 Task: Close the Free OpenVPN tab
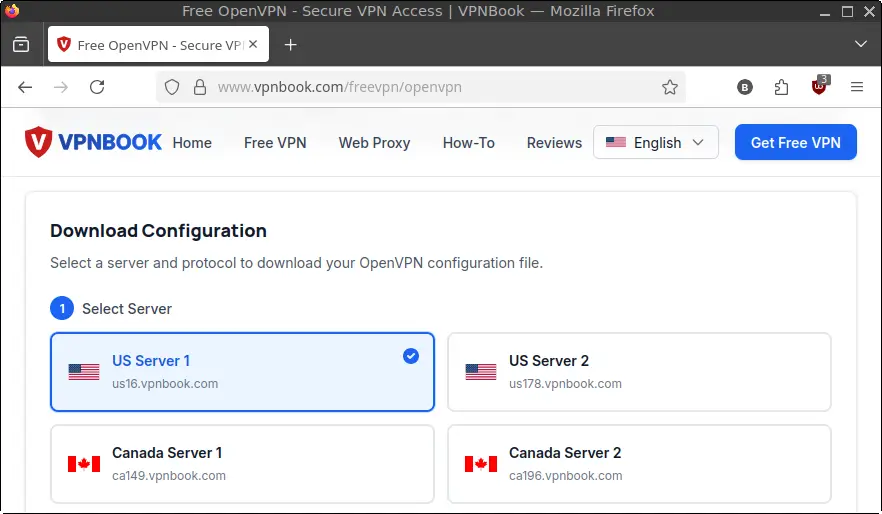253,44
